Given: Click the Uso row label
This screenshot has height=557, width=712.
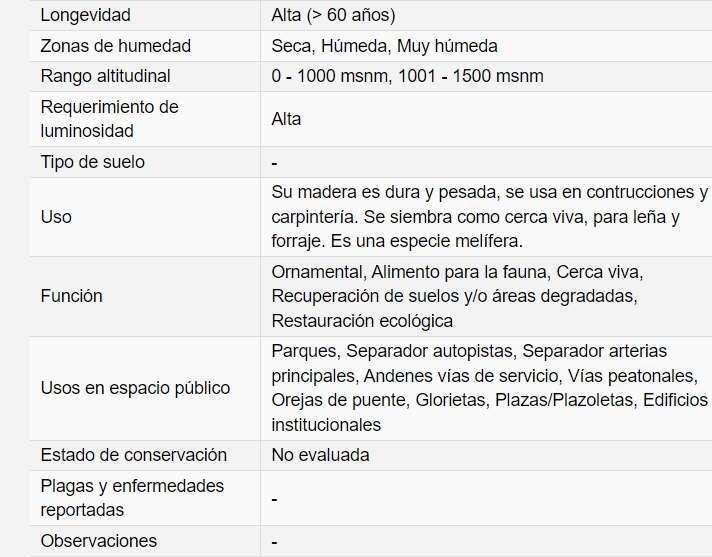Looking at the screenshot, I should click(x=56, y=217).
